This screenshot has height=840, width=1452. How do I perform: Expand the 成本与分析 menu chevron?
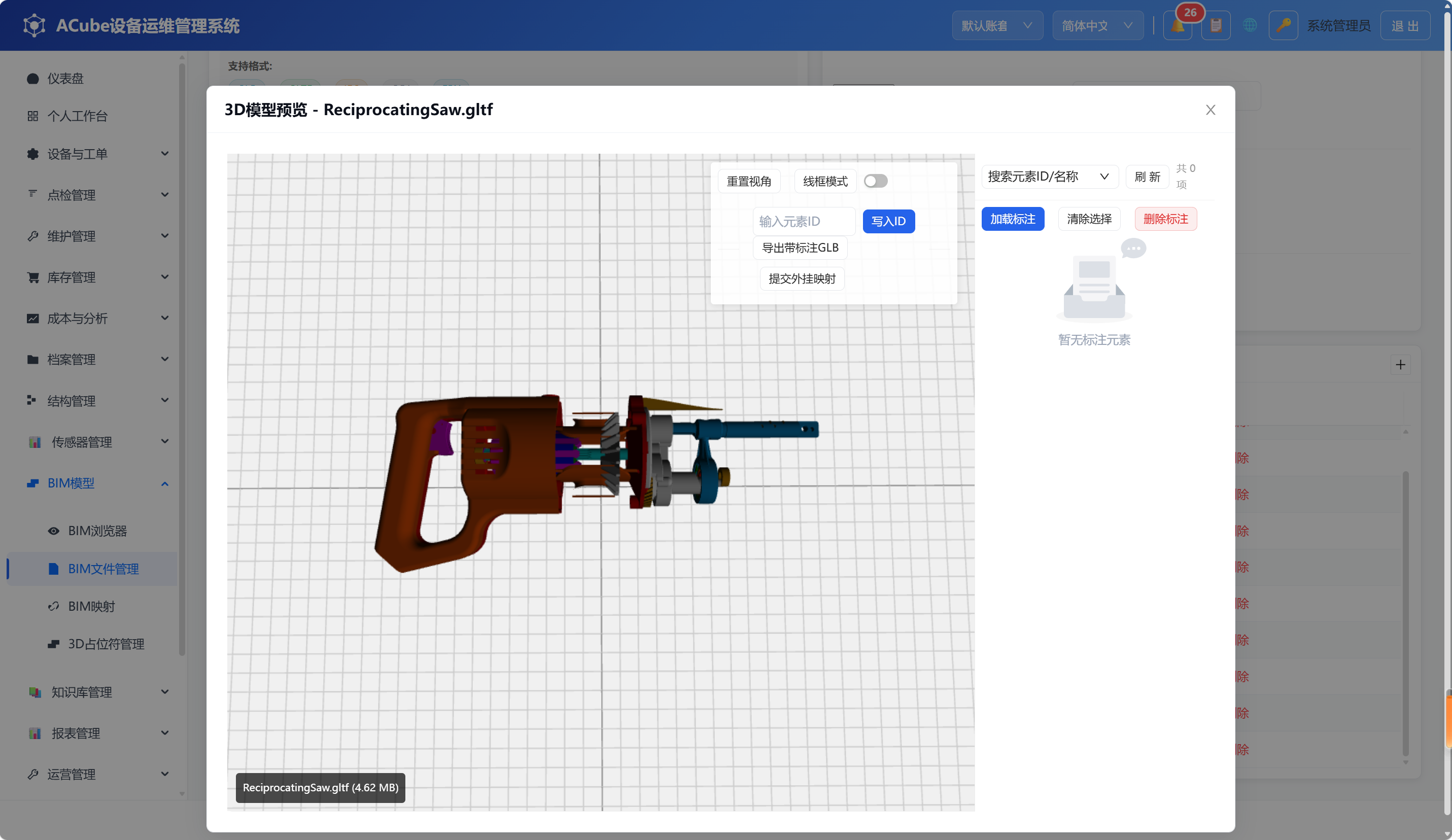coord(165,318)
